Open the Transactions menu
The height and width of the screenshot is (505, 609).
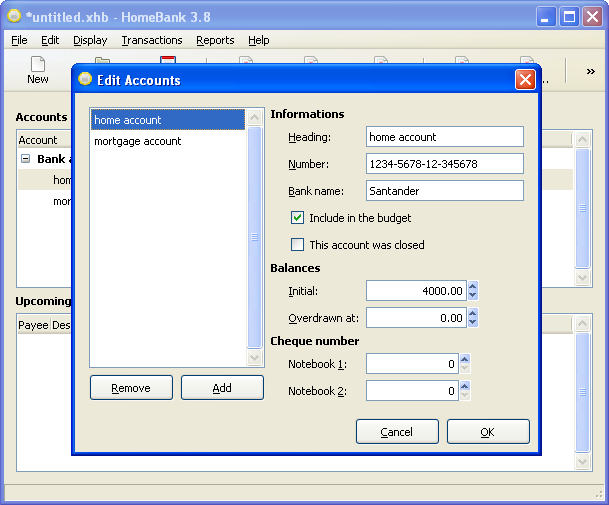pos(152,40)
